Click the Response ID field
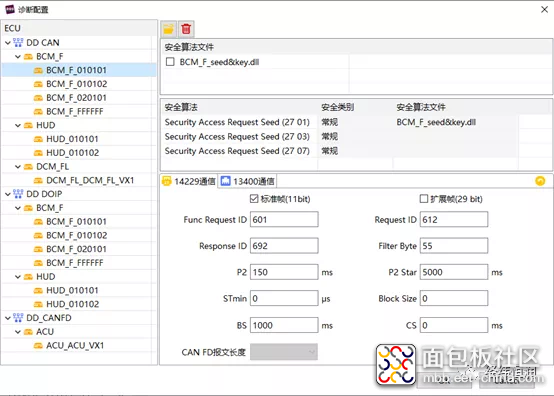Viewport: 554px width, 396px height. [284, 246]
